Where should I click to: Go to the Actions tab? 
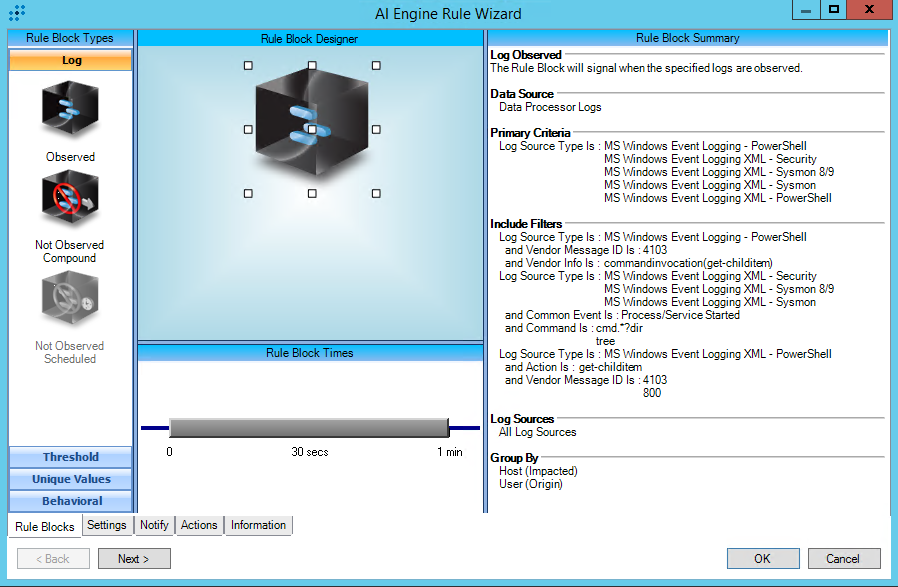point(199,525)
